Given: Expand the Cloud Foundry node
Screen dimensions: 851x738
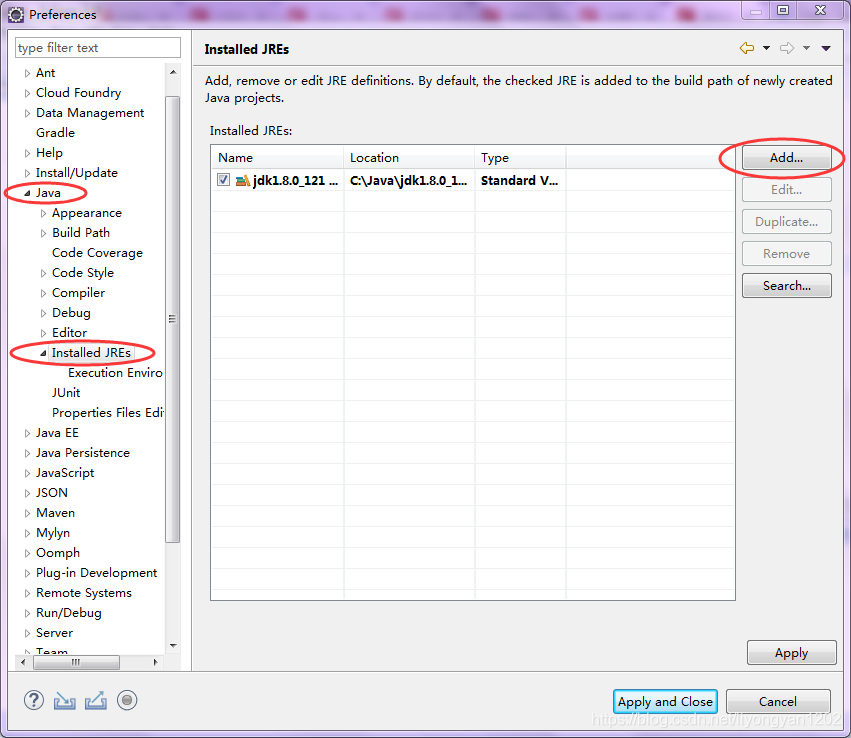Looking at the screenshot, I should point(27,93).
